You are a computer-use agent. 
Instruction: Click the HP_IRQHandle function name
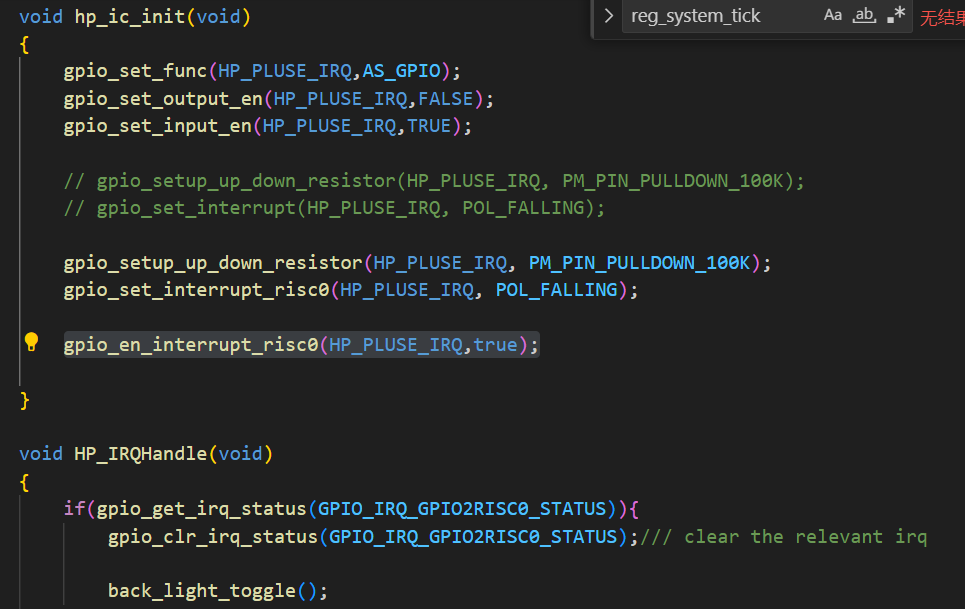click(x=140, y=454)
